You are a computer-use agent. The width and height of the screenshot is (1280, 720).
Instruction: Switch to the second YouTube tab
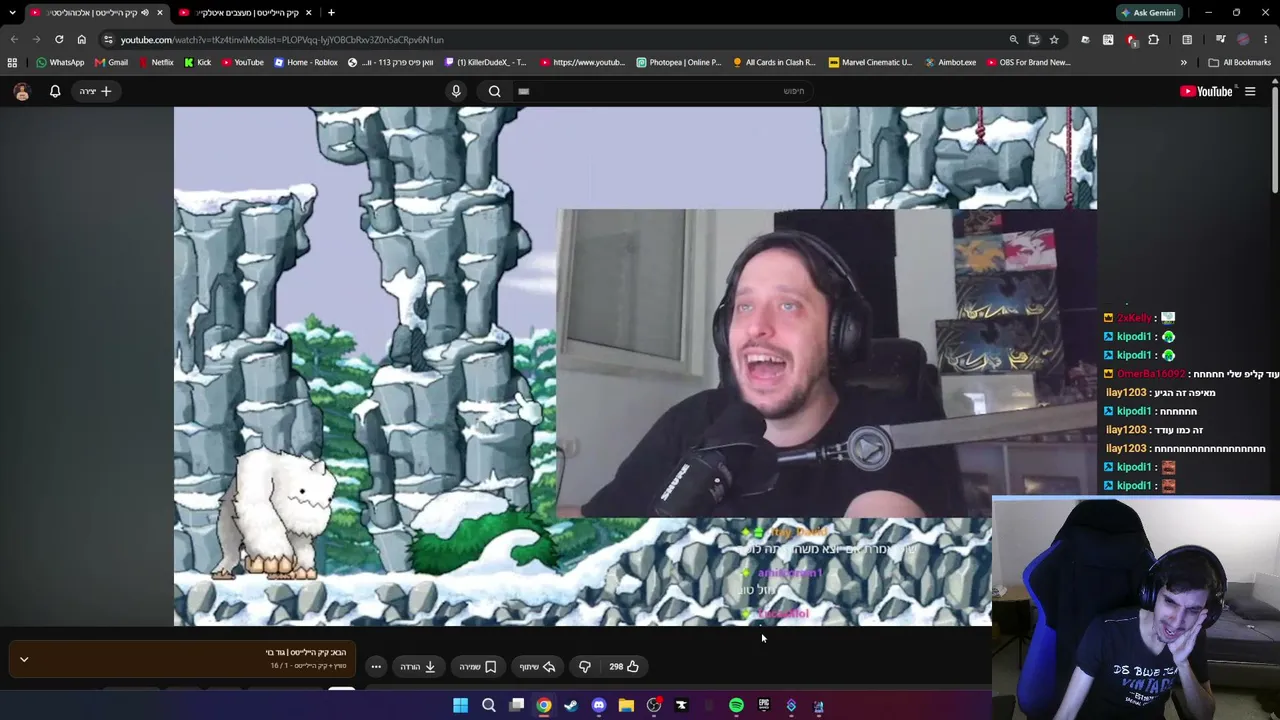point(246,13)
